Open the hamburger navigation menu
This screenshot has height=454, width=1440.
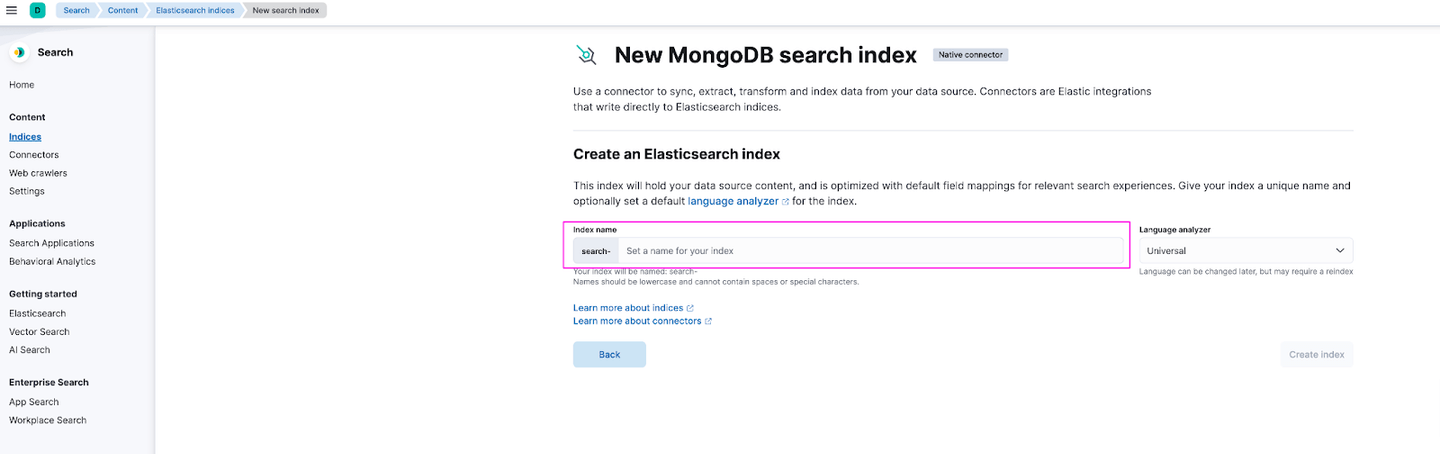pyautogui.click(x=12, y=10)
